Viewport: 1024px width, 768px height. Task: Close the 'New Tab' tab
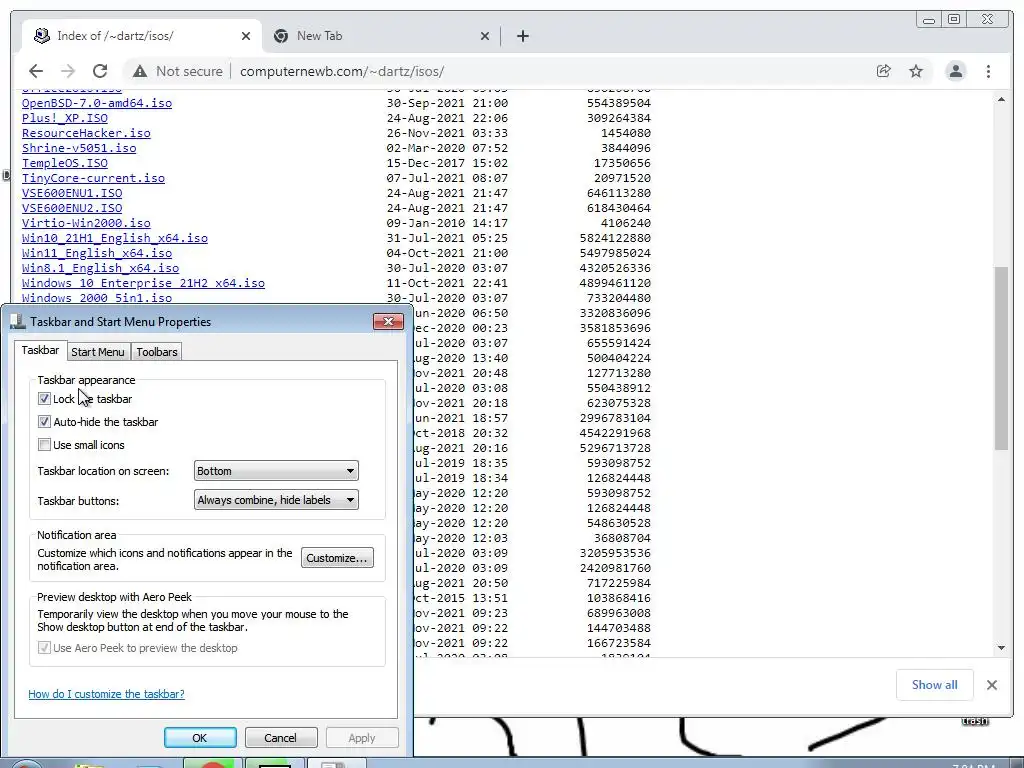485,36
